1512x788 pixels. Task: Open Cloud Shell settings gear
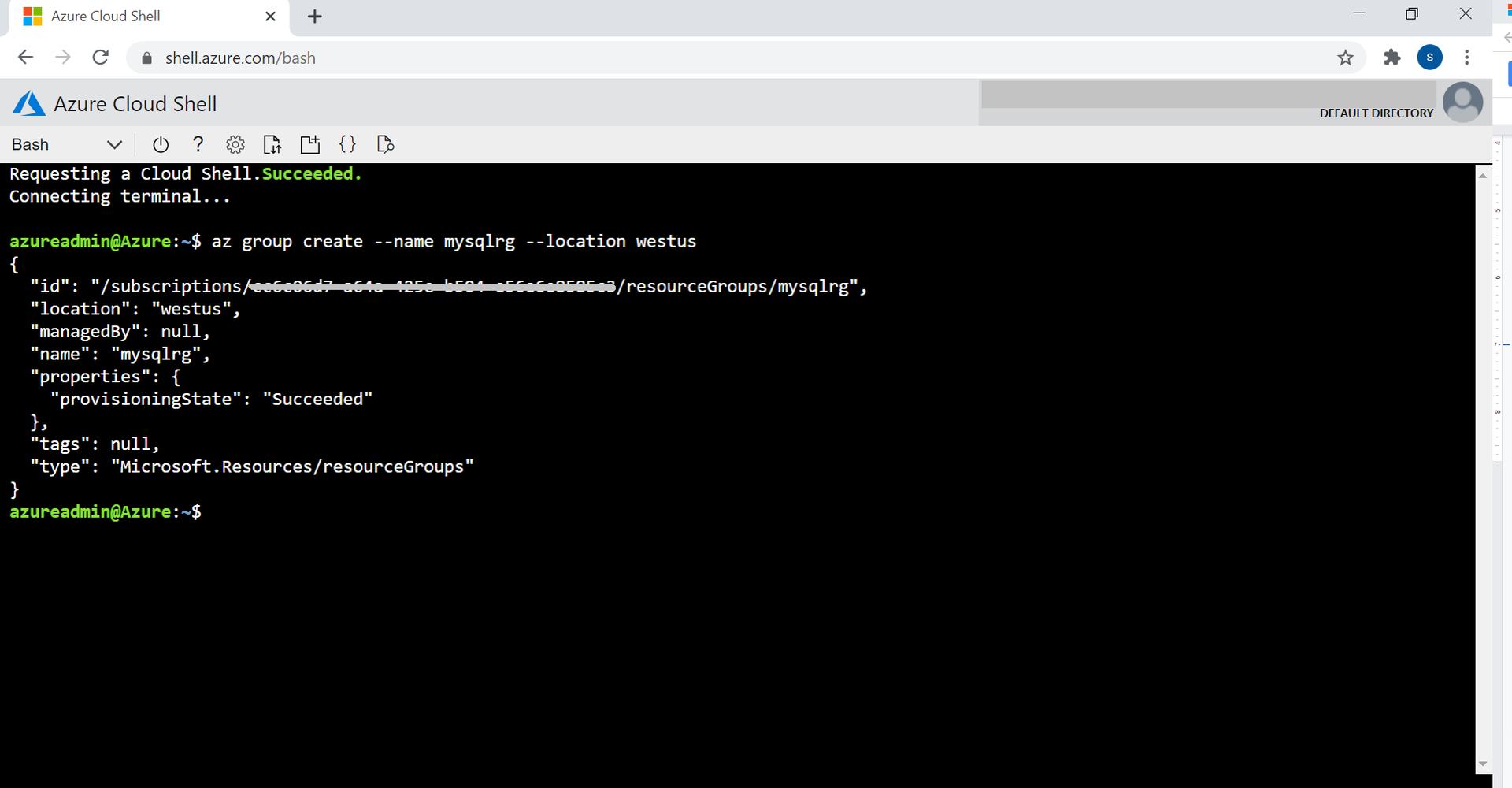pos(235,144)
